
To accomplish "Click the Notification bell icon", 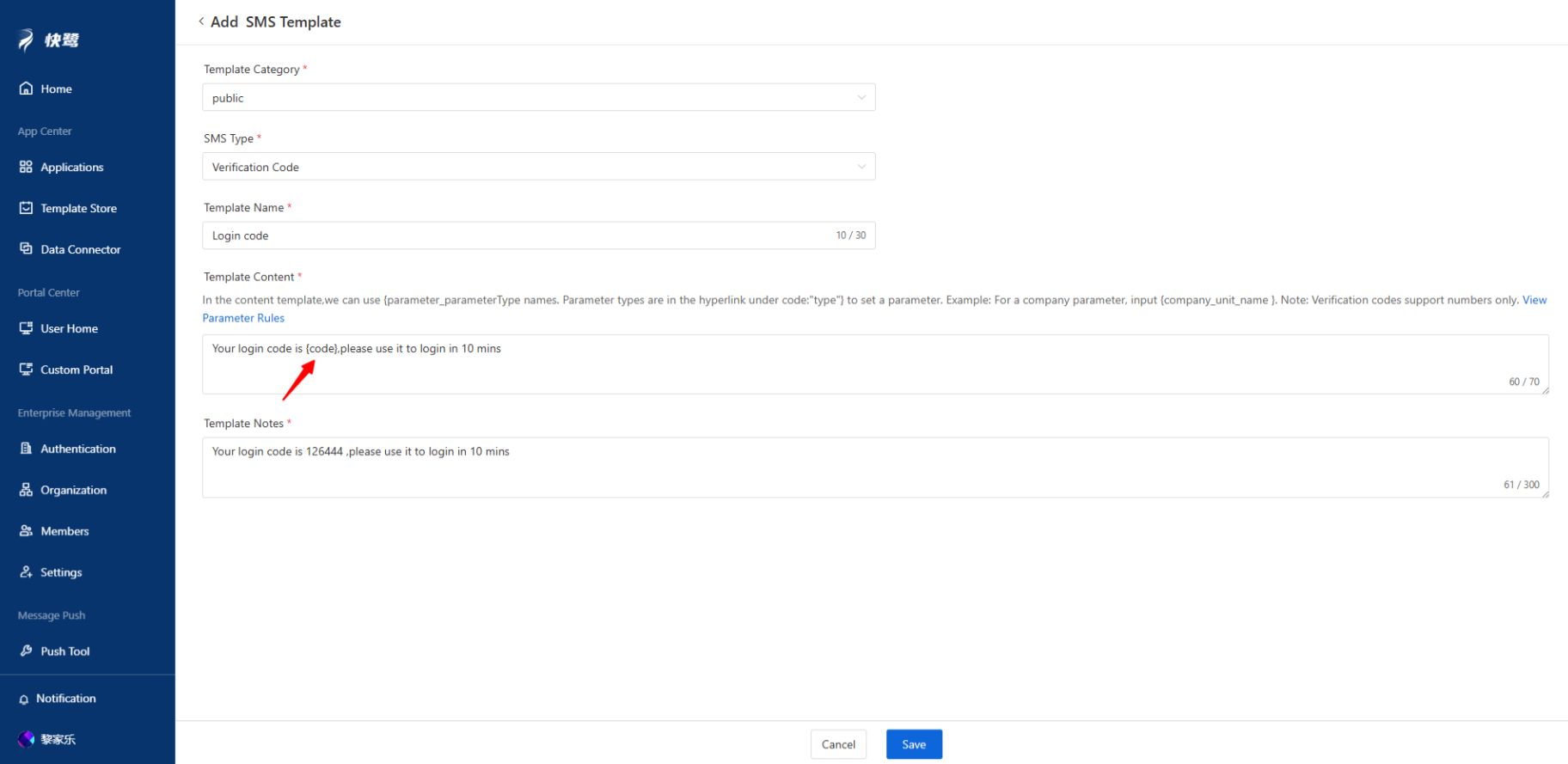I will pyautogui.click(x=24, y=700).
